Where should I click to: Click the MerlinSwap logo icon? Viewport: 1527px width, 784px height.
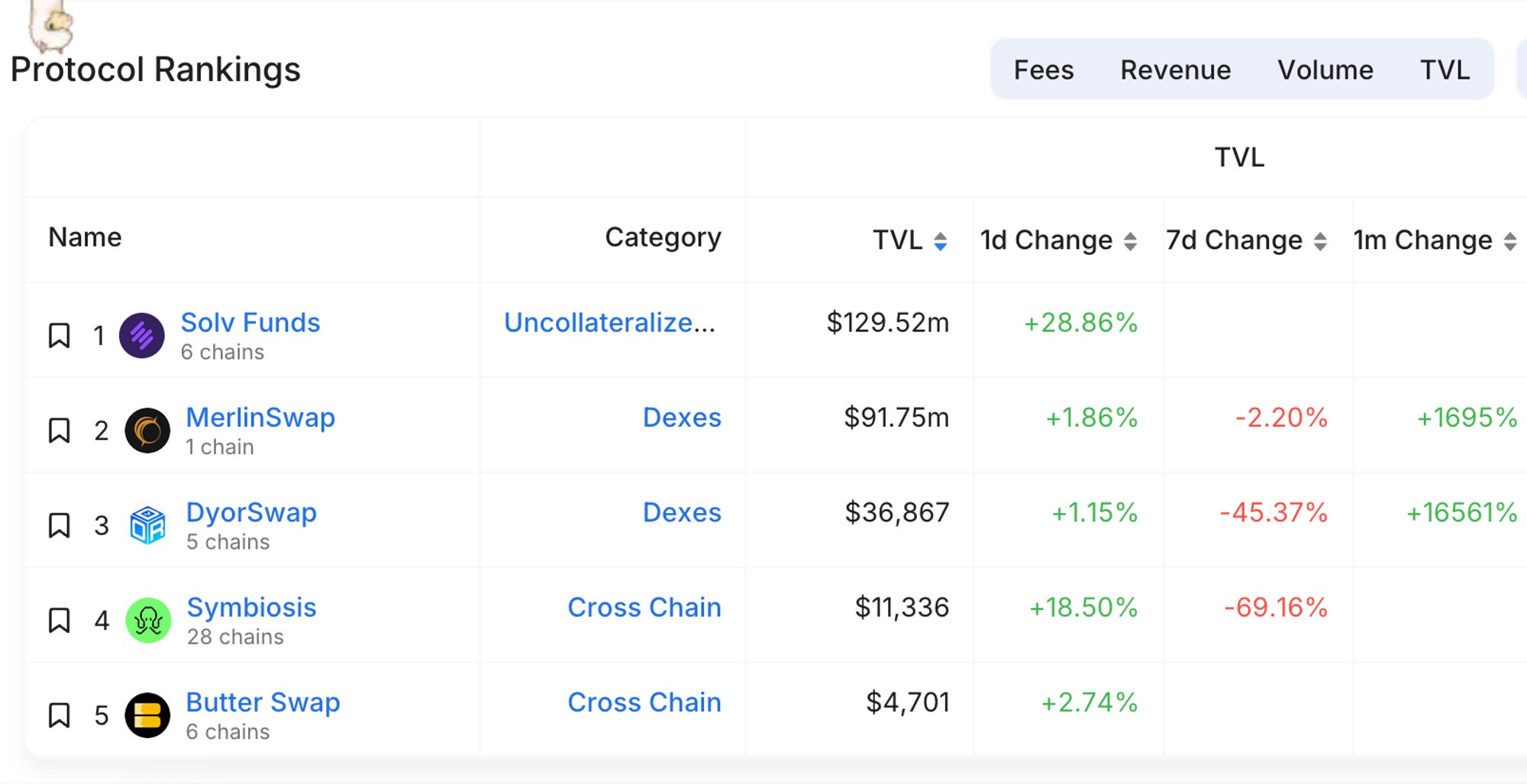pyautogui.click(x=147, y=431)
